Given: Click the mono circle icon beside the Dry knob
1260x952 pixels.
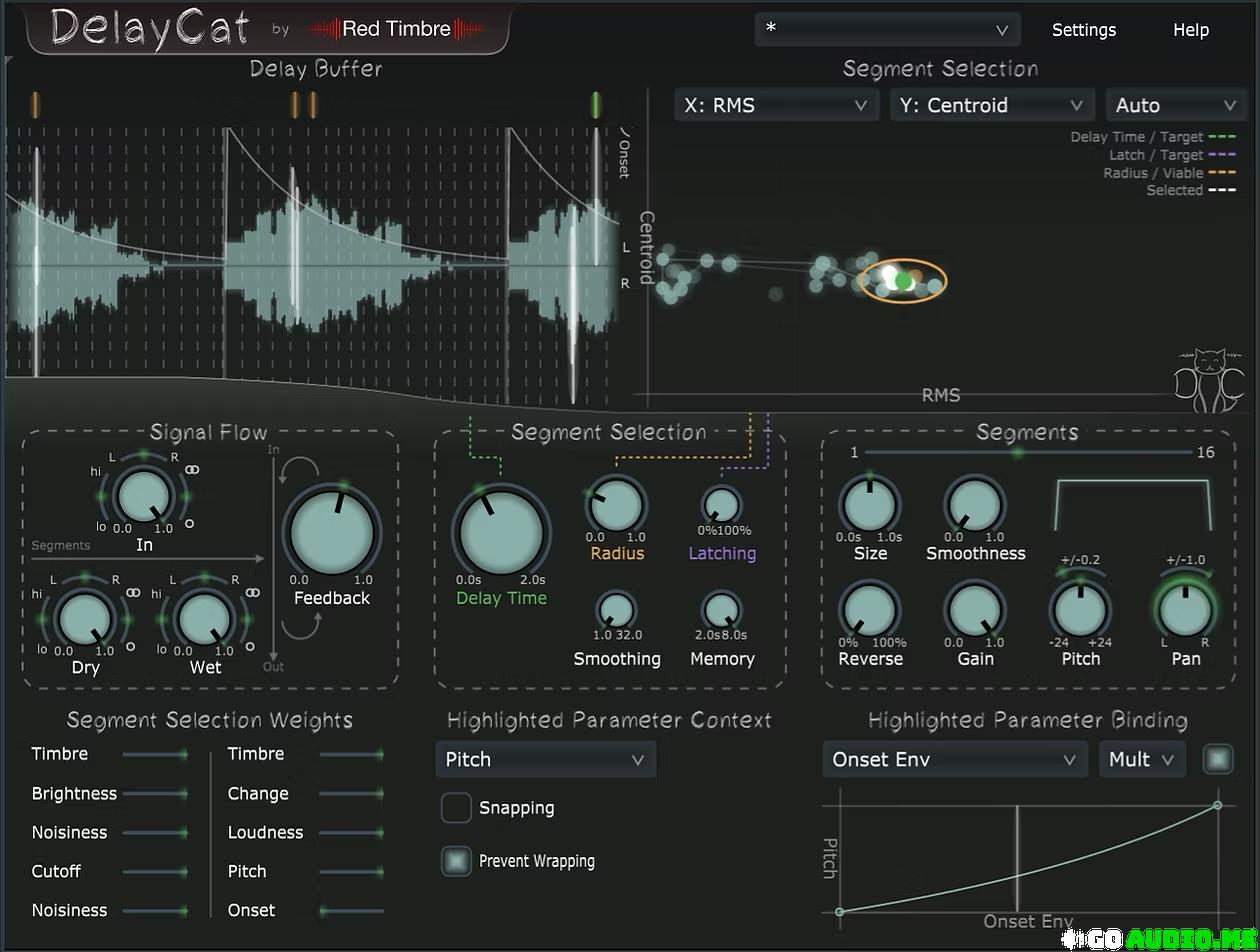Looking at the screenshot, I should (131, 647).
